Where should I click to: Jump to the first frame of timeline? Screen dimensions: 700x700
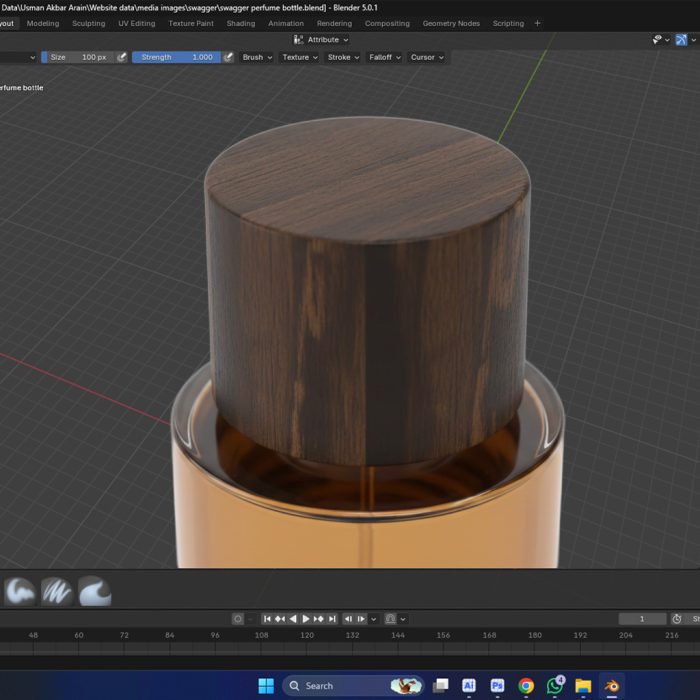268,619
